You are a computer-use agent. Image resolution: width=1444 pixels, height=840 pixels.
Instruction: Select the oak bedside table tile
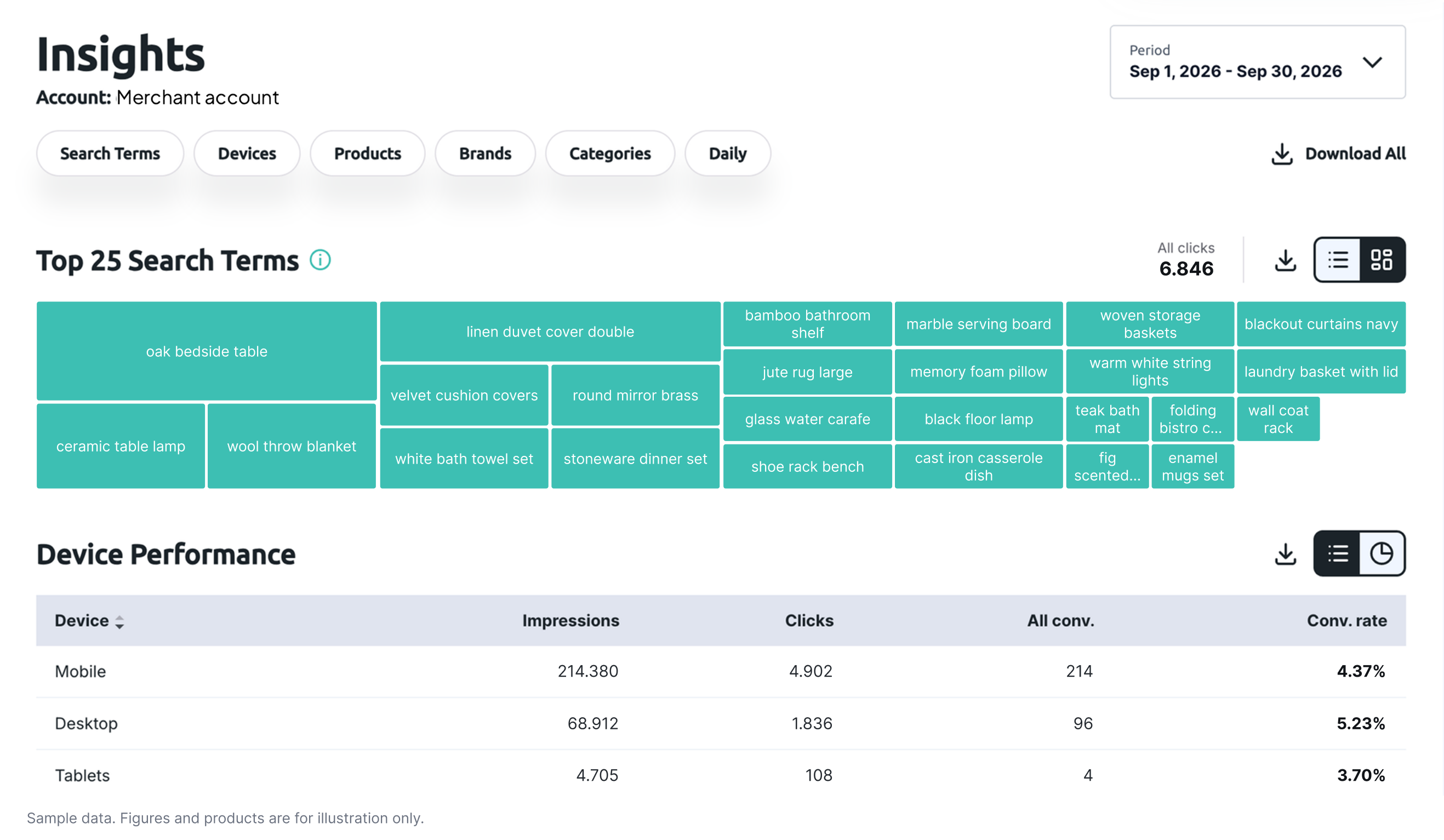(x=207, y=351)
